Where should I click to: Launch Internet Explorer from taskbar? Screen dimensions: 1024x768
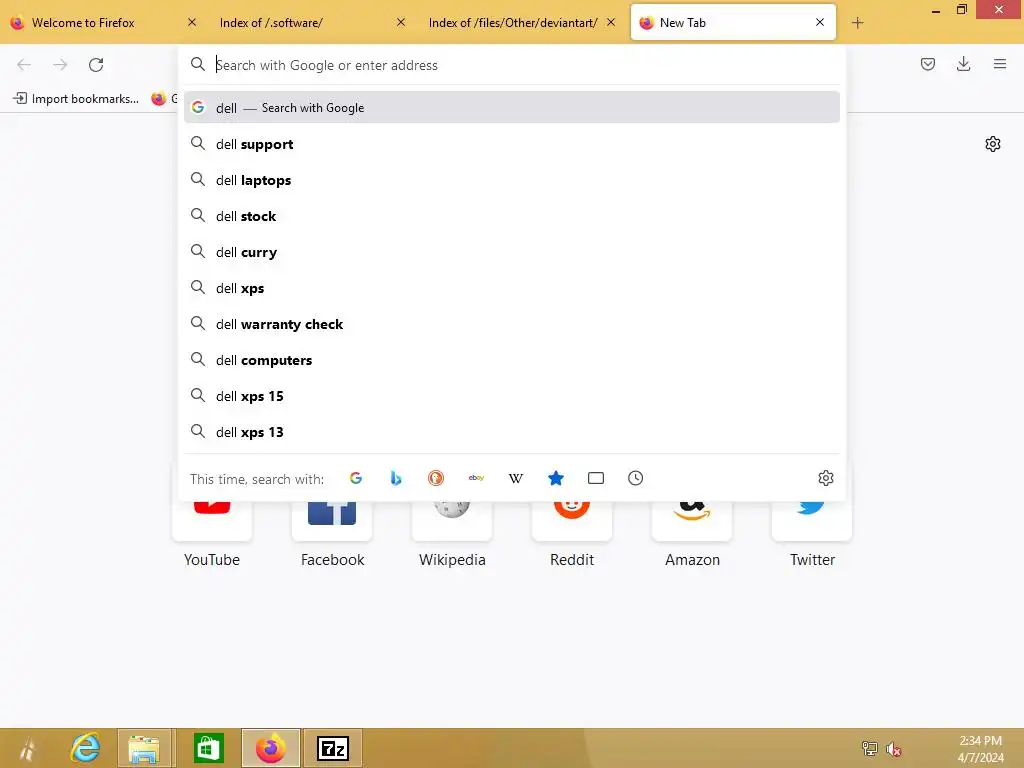coord(85,748)
